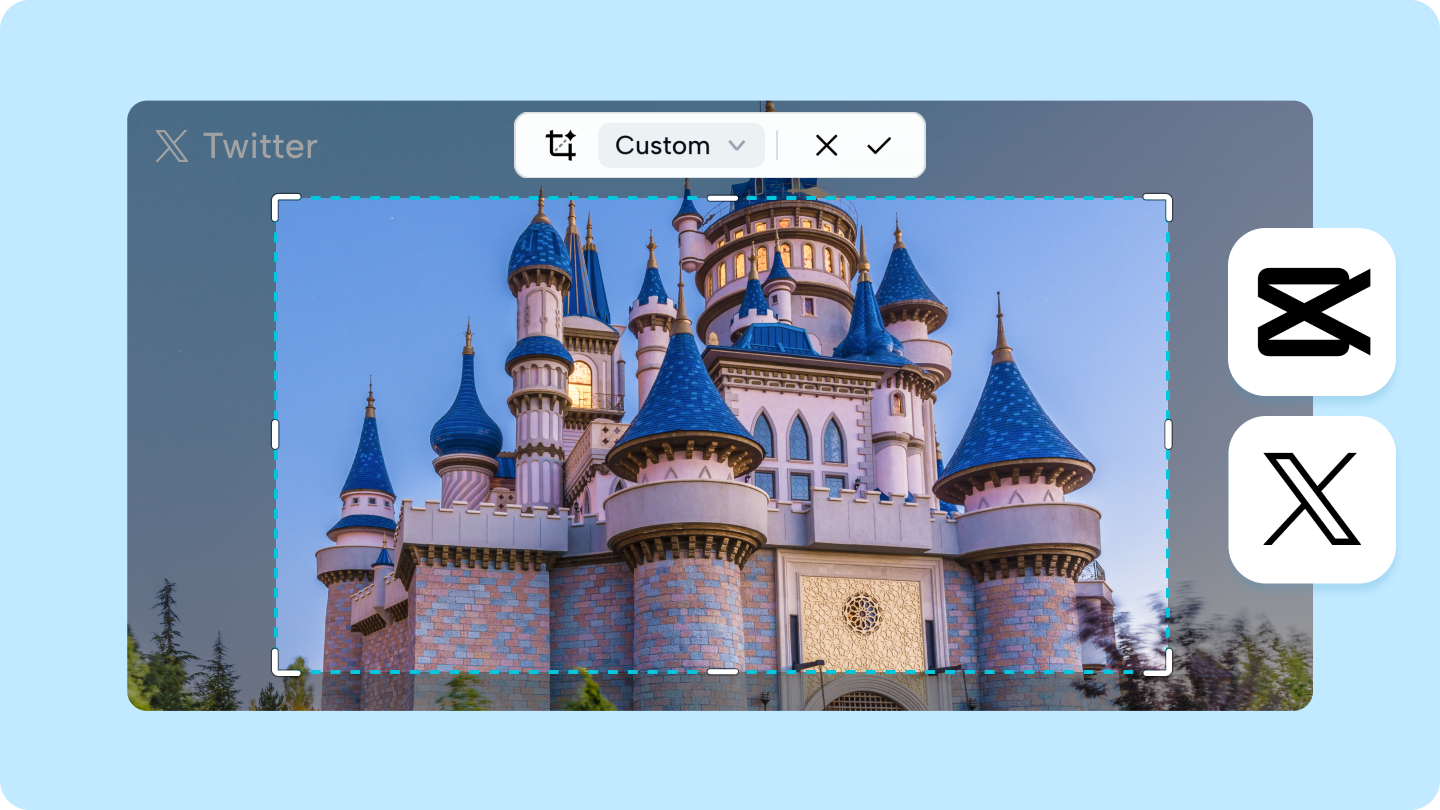This screenshot has height=810, width=1440.
Task: Open the CapCut app icon
Action: pyautogui.click(x=1312, y=312)
